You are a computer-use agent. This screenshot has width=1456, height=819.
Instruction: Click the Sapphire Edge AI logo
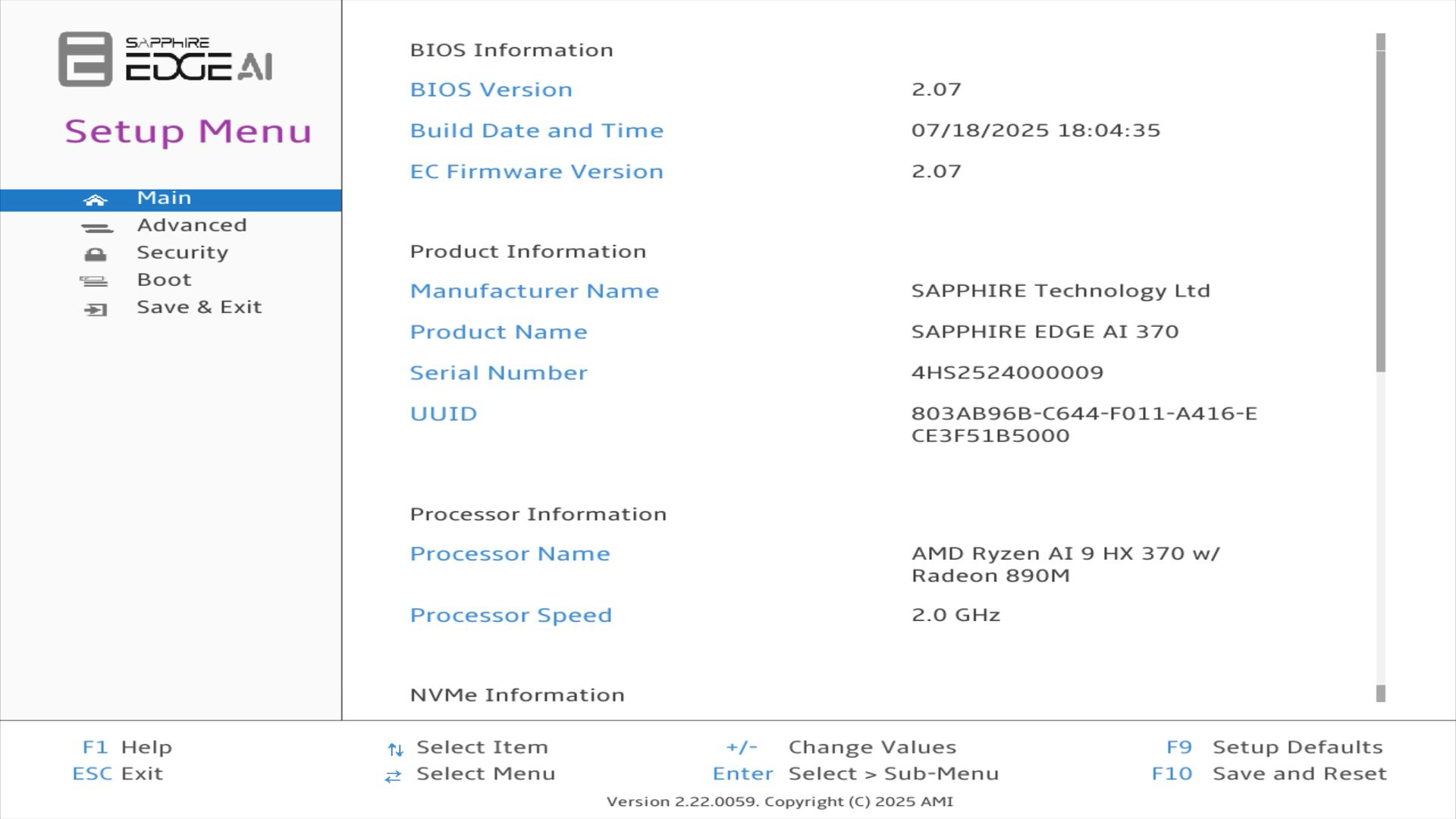pos(165,59)
